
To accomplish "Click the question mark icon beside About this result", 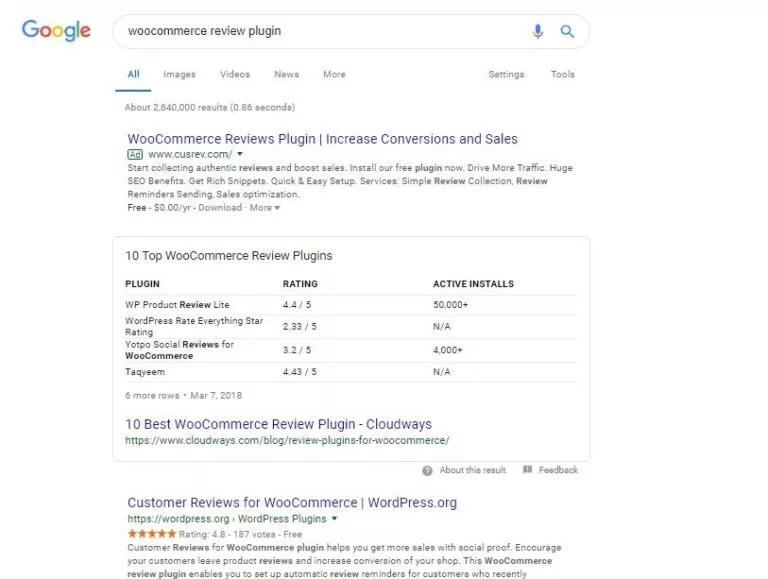I will [427, 471].
